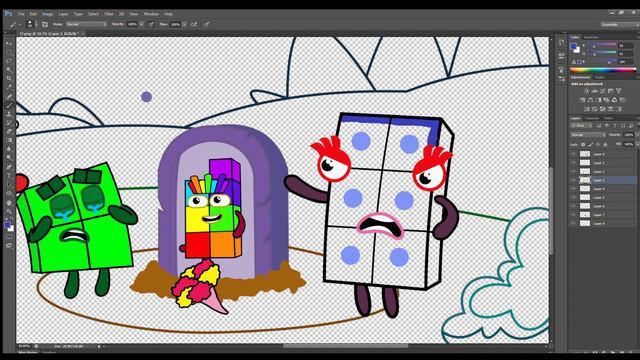Change screen mode at toolbox bottom
640x360 pixels.
pos(9,245)
